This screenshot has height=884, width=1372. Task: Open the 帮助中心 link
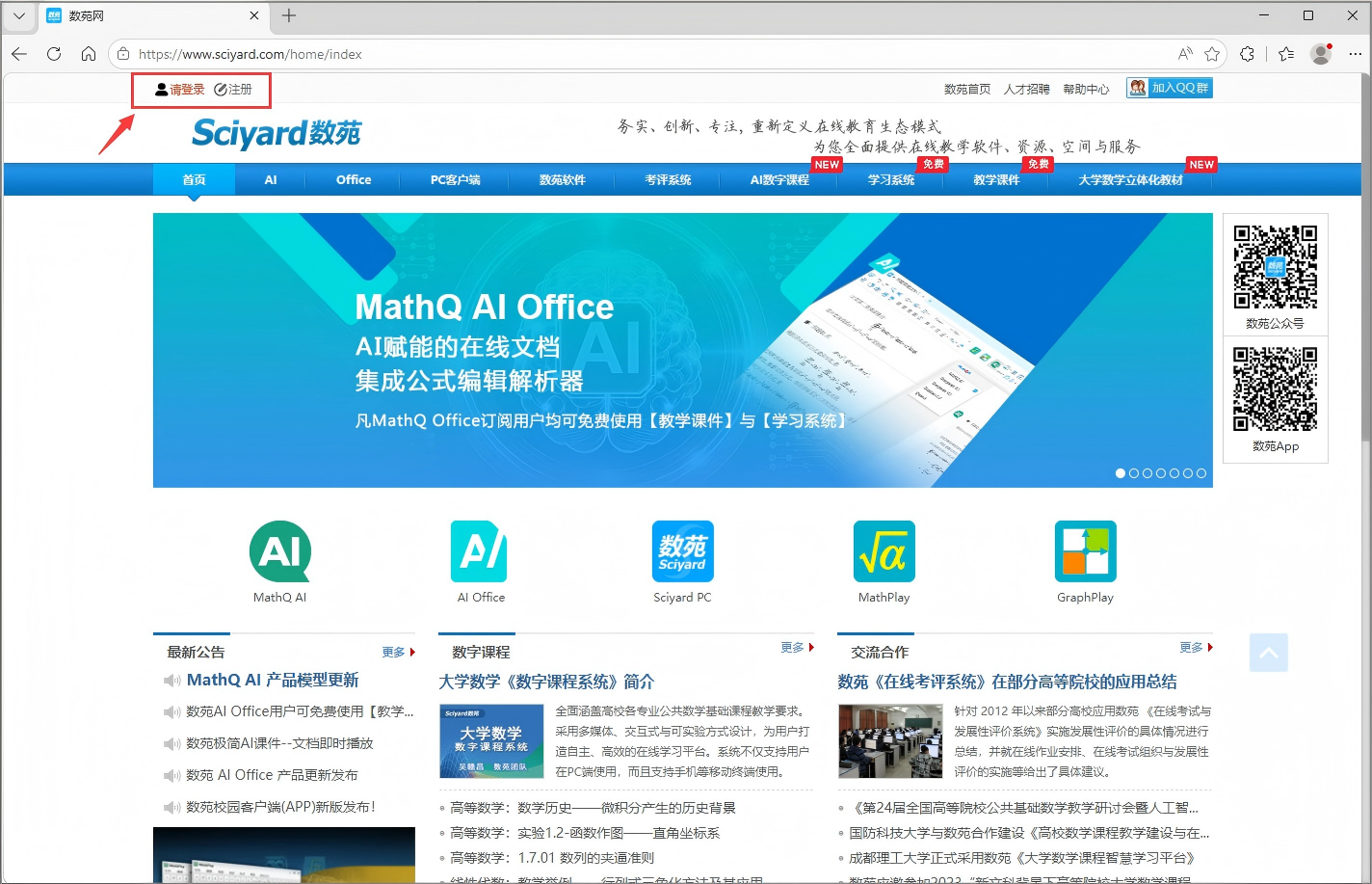[x=1086, y=89]
